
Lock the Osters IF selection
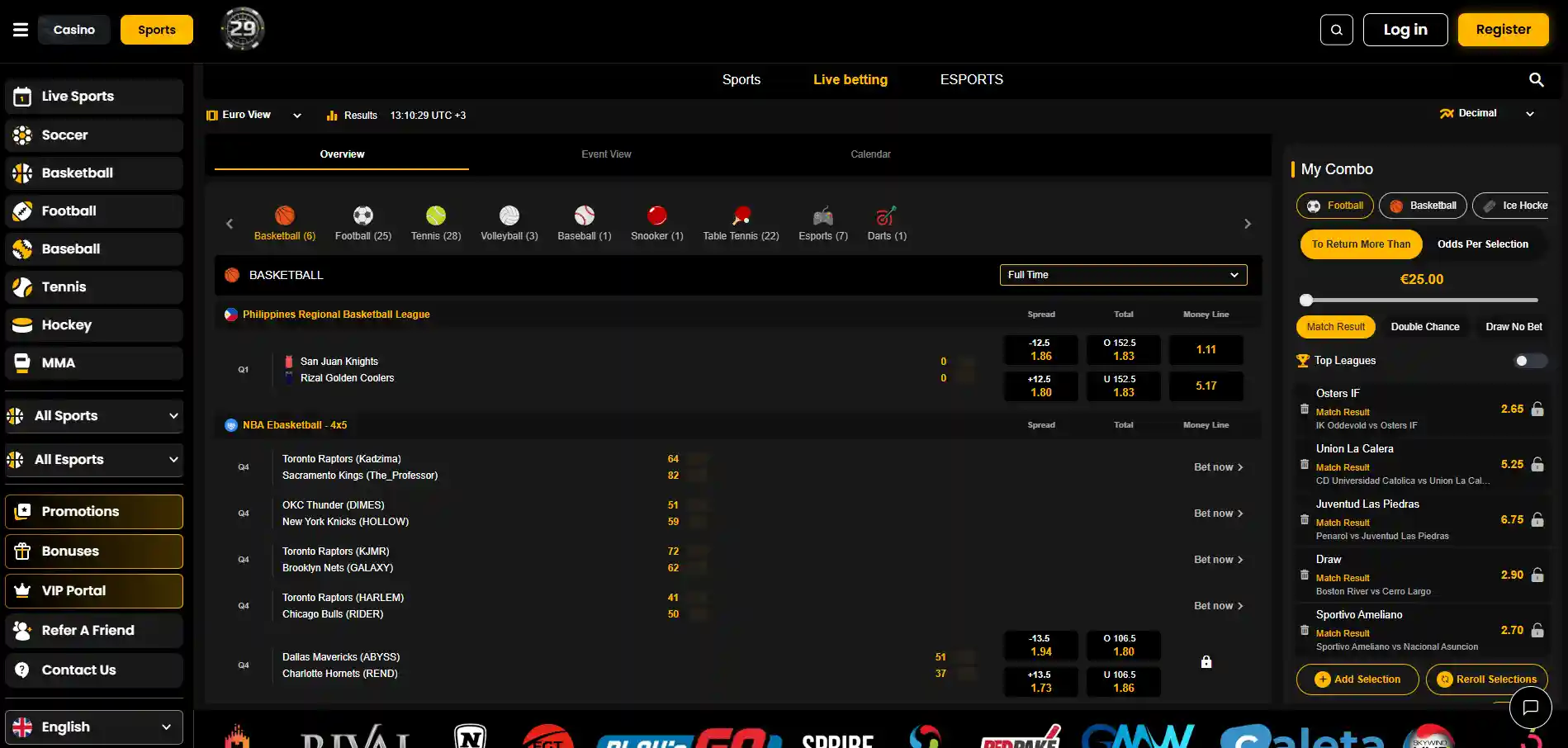[x=1537, y=409]
